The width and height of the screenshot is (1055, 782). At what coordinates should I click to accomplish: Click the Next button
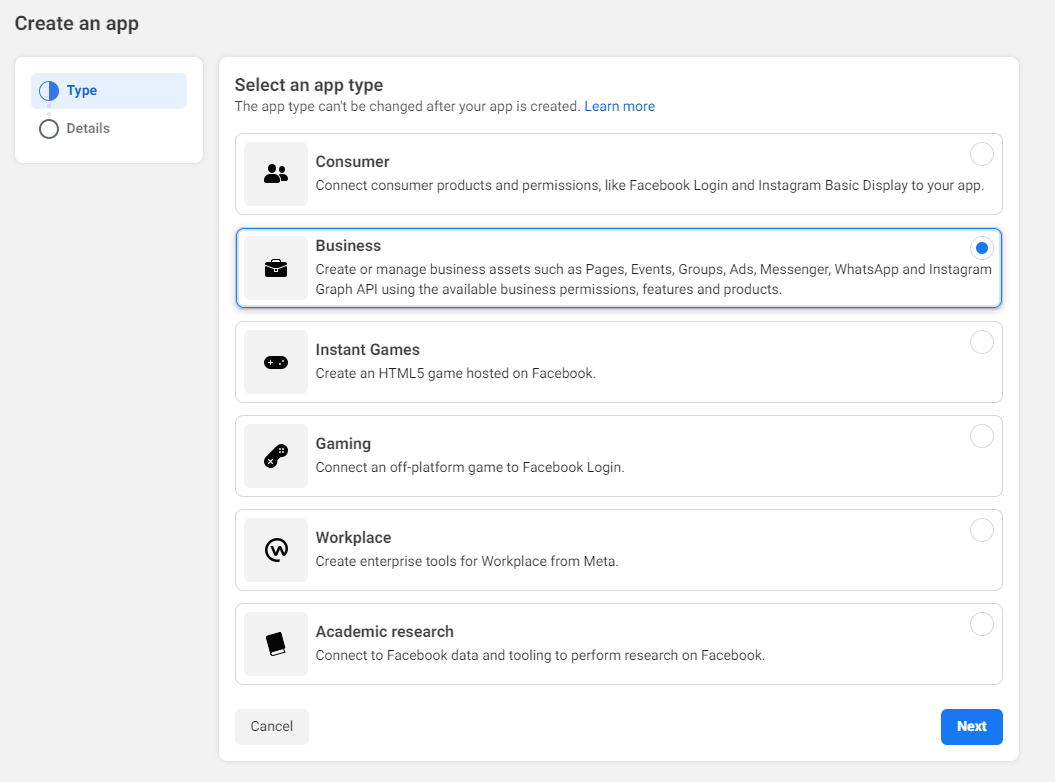click(972, 727)
